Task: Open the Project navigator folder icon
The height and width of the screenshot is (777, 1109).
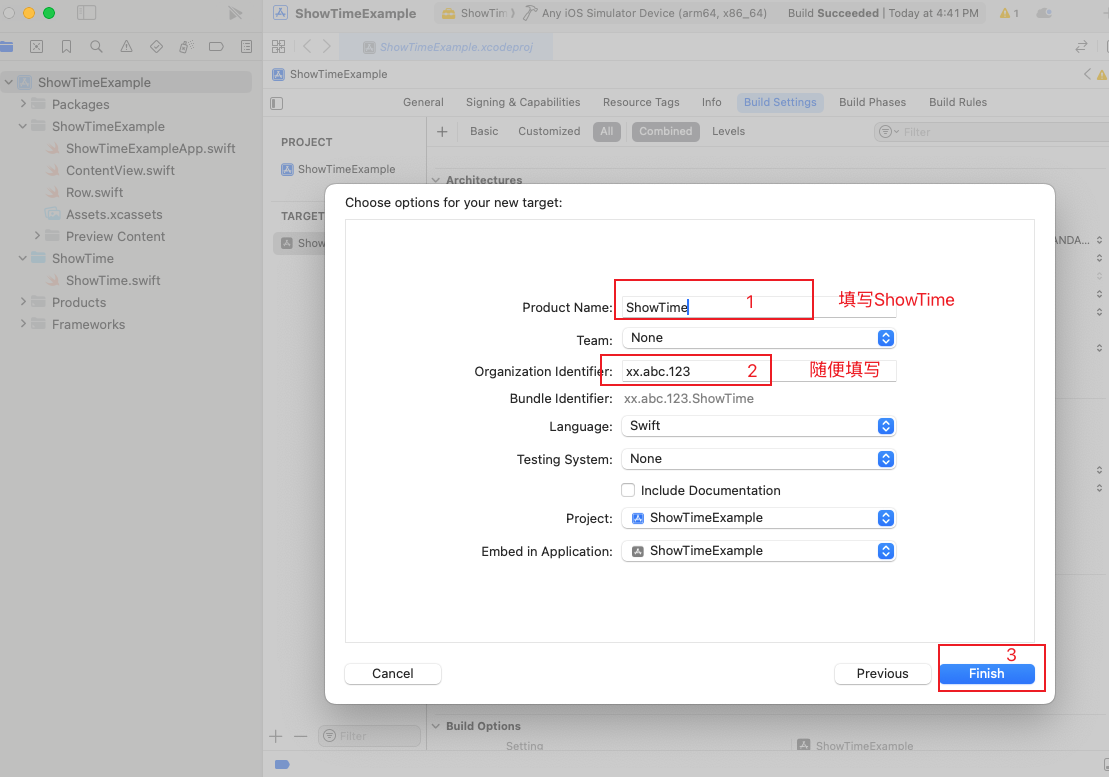Action: [6, 47]
